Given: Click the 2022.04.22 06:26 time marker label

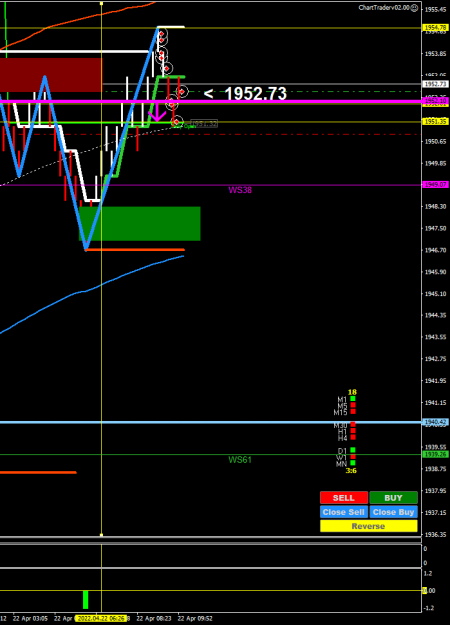Looking at the screenshot, I should [x=101, y=619].
